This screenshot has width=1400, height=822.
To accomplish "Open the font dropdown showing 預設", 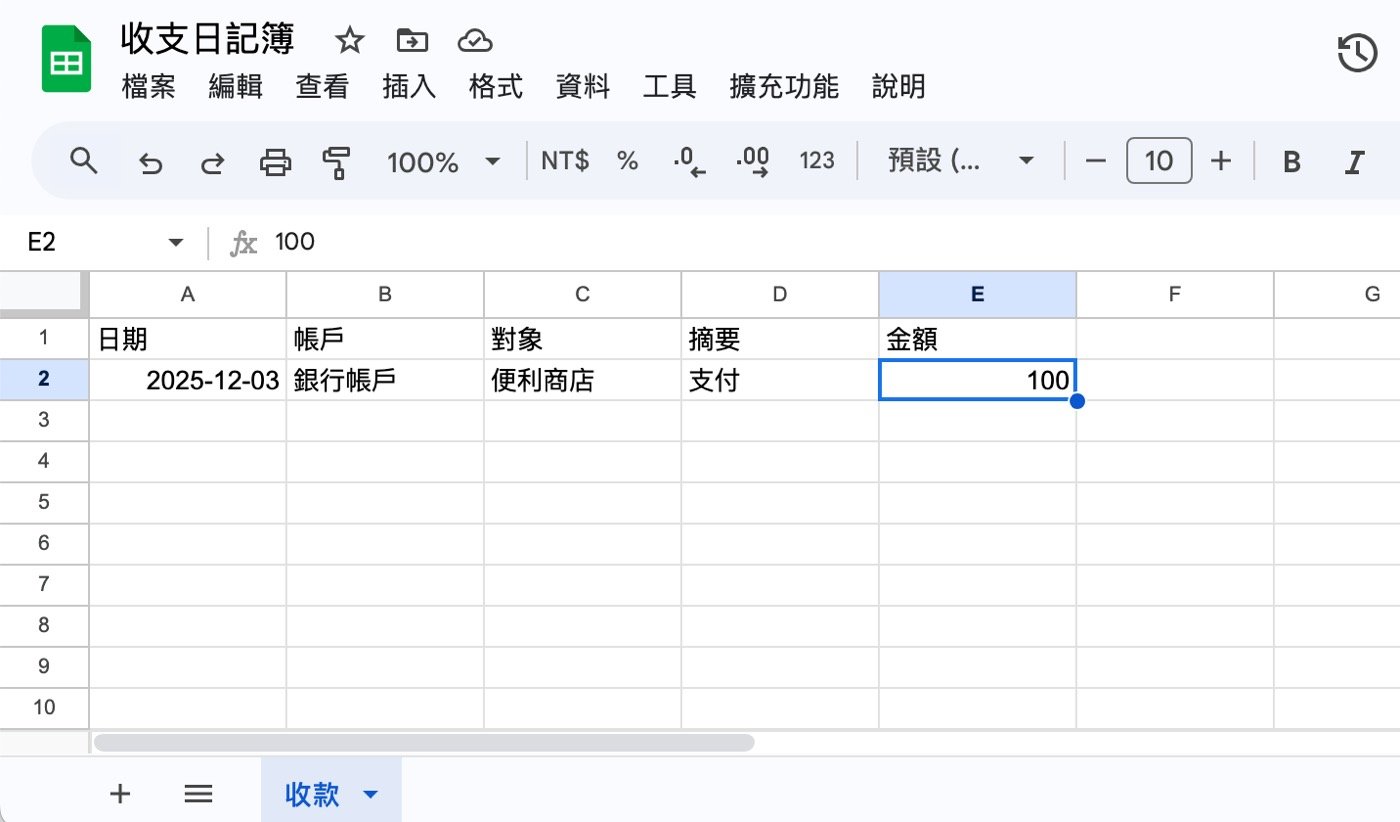I will coord(958,160).
